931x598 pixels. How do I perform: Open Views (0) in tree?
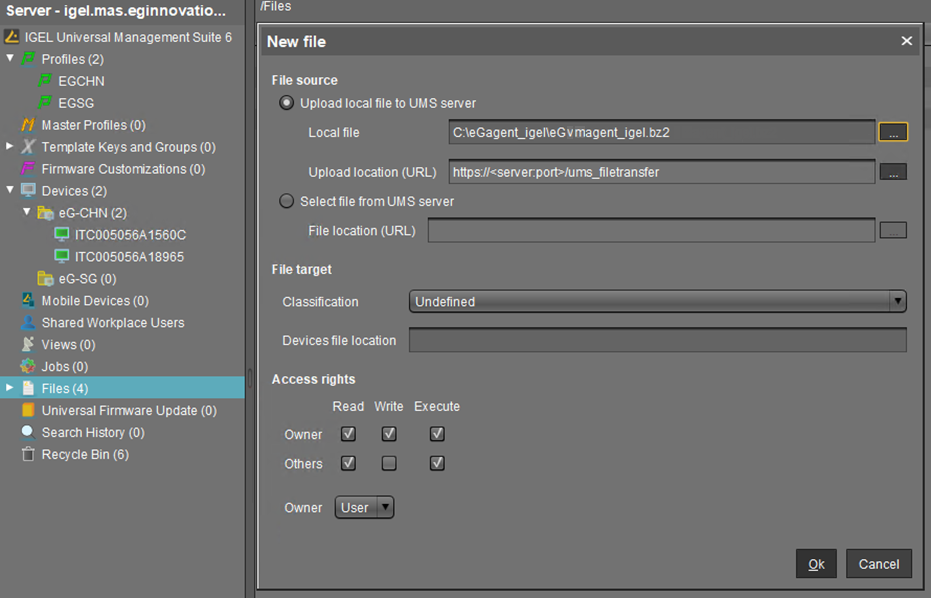[x=68, y=345]
